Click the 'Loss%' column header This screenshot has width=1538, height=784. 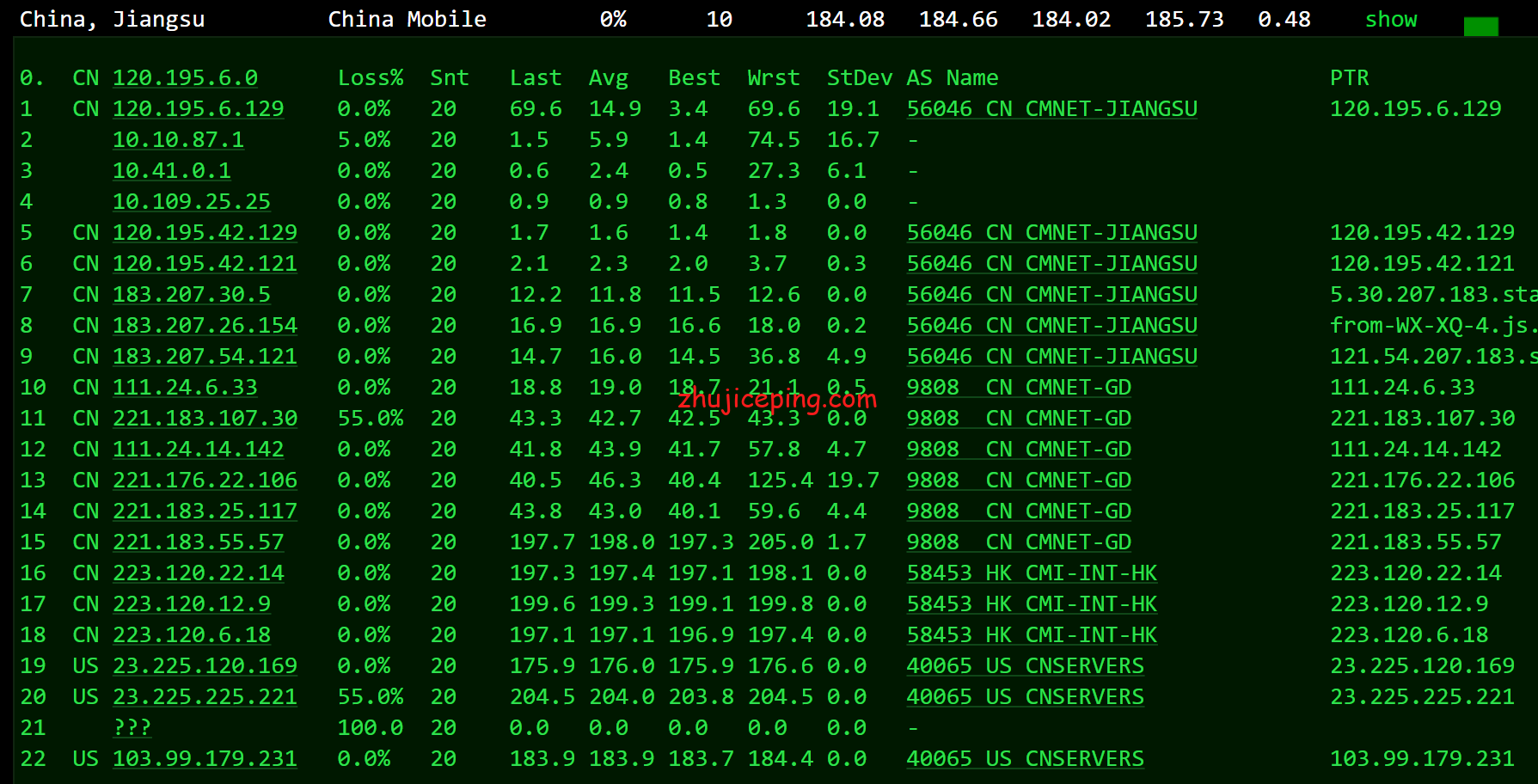(x=371, y=77)
